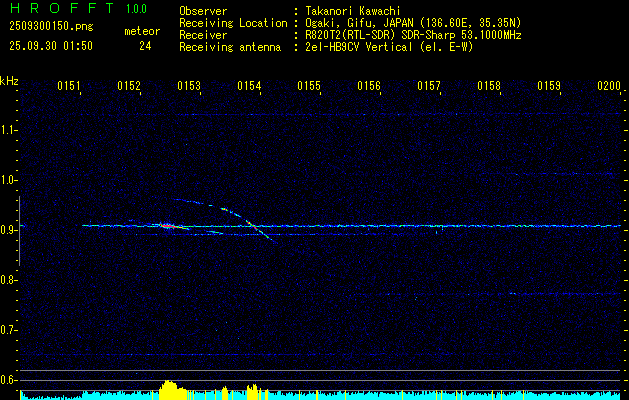
Task: Click the kHz axis unit label
Action: [x=9, y=81]
